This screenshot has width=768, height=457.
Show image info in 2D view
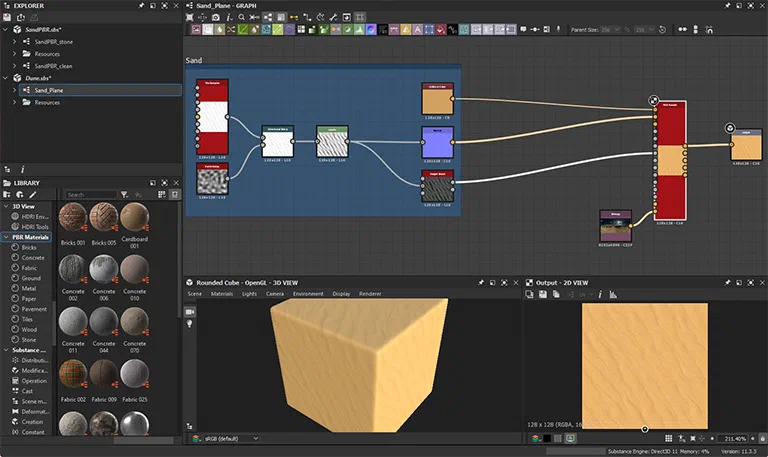click(x=600, y=294)
